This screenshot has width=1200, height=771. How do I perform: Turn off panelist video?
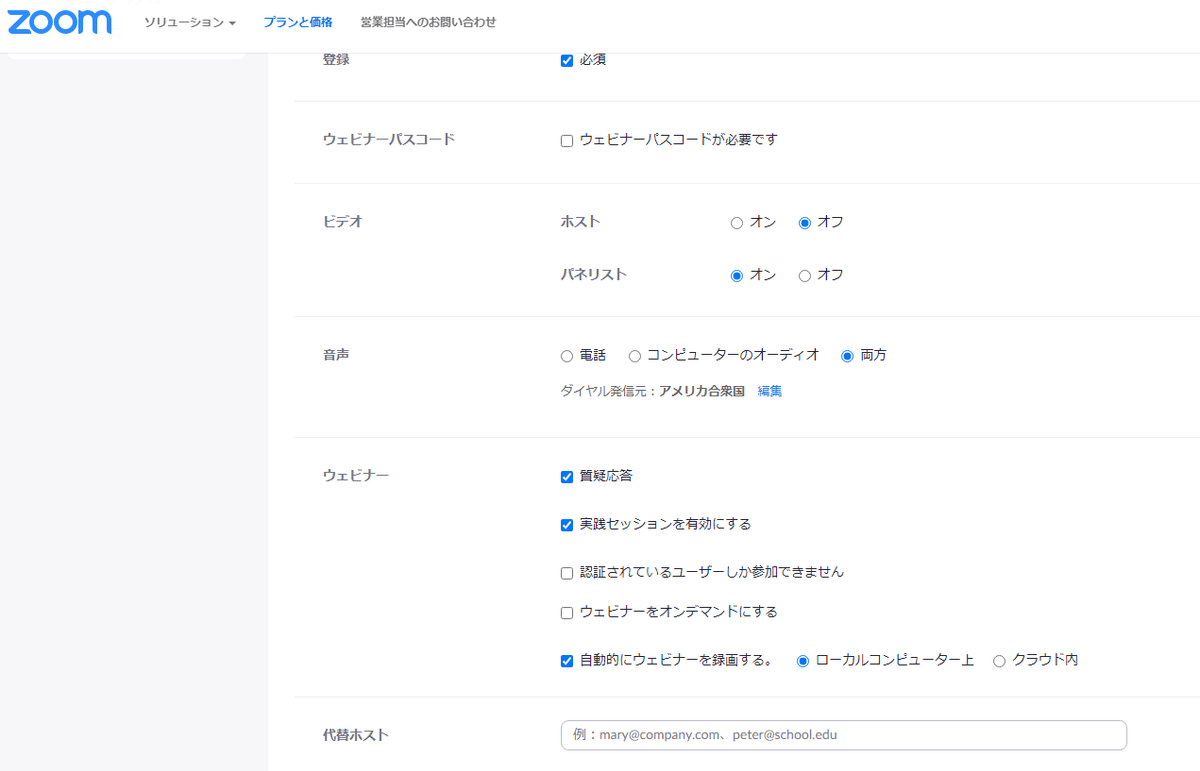pyautogui.click(x=803, y=274)
